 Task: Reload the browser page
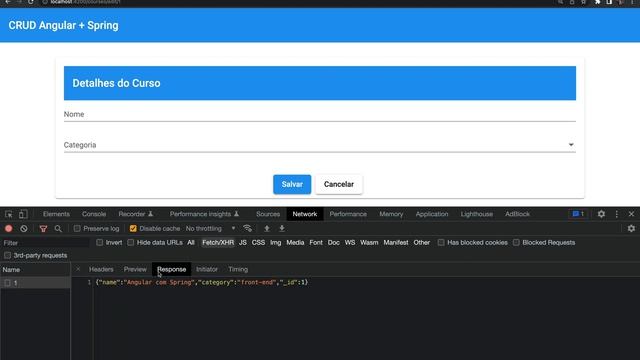(x=31, y=2)
